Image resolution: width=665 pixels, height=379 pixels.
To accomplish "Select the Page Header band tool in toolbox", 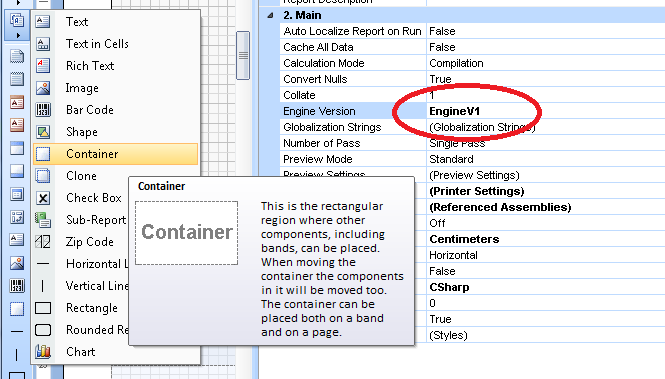I will click(17, 56).
